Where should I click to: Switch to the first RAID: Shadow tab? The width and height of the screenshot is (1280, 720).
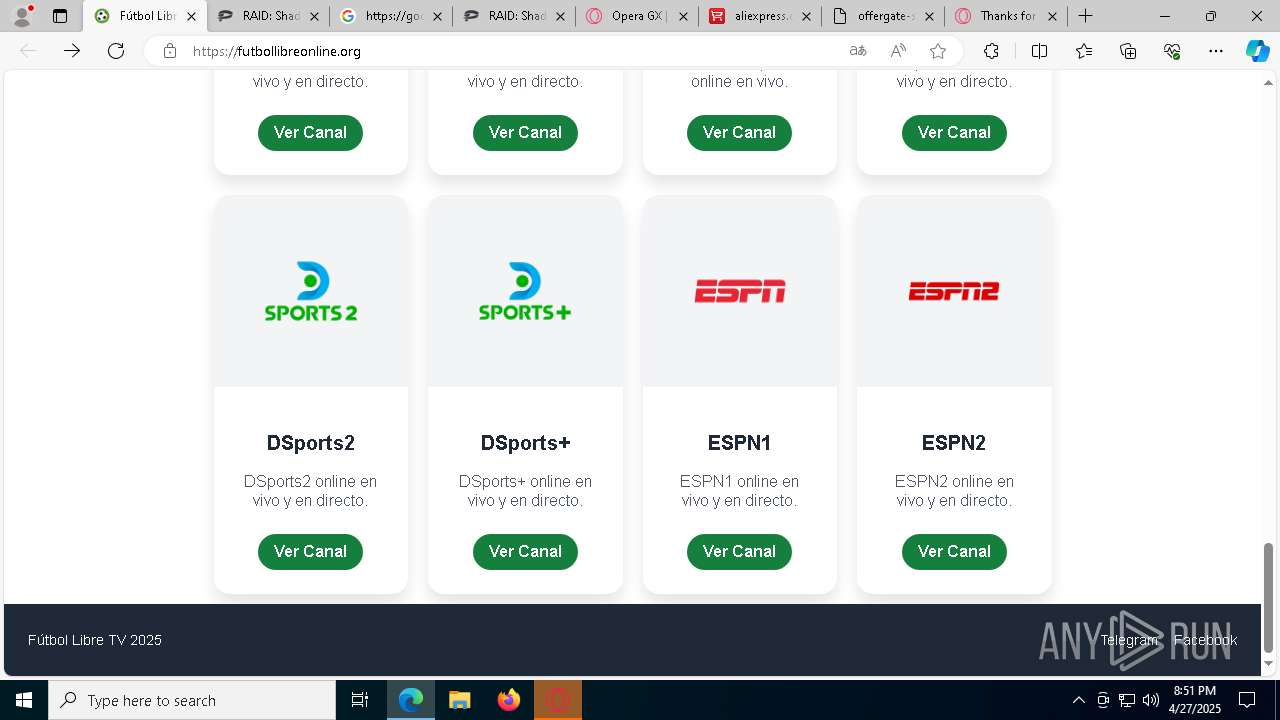pyautogui.click(x=267, y=16)
